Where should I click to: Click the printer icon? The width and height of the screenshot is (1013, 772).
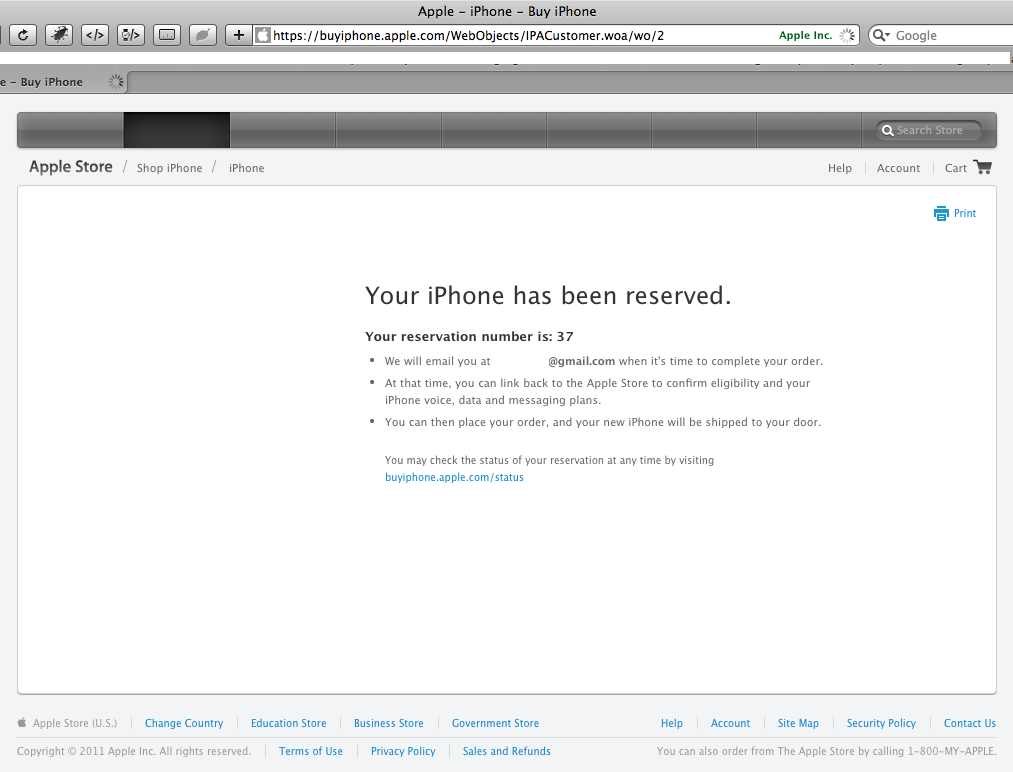[x=941, y=213]
